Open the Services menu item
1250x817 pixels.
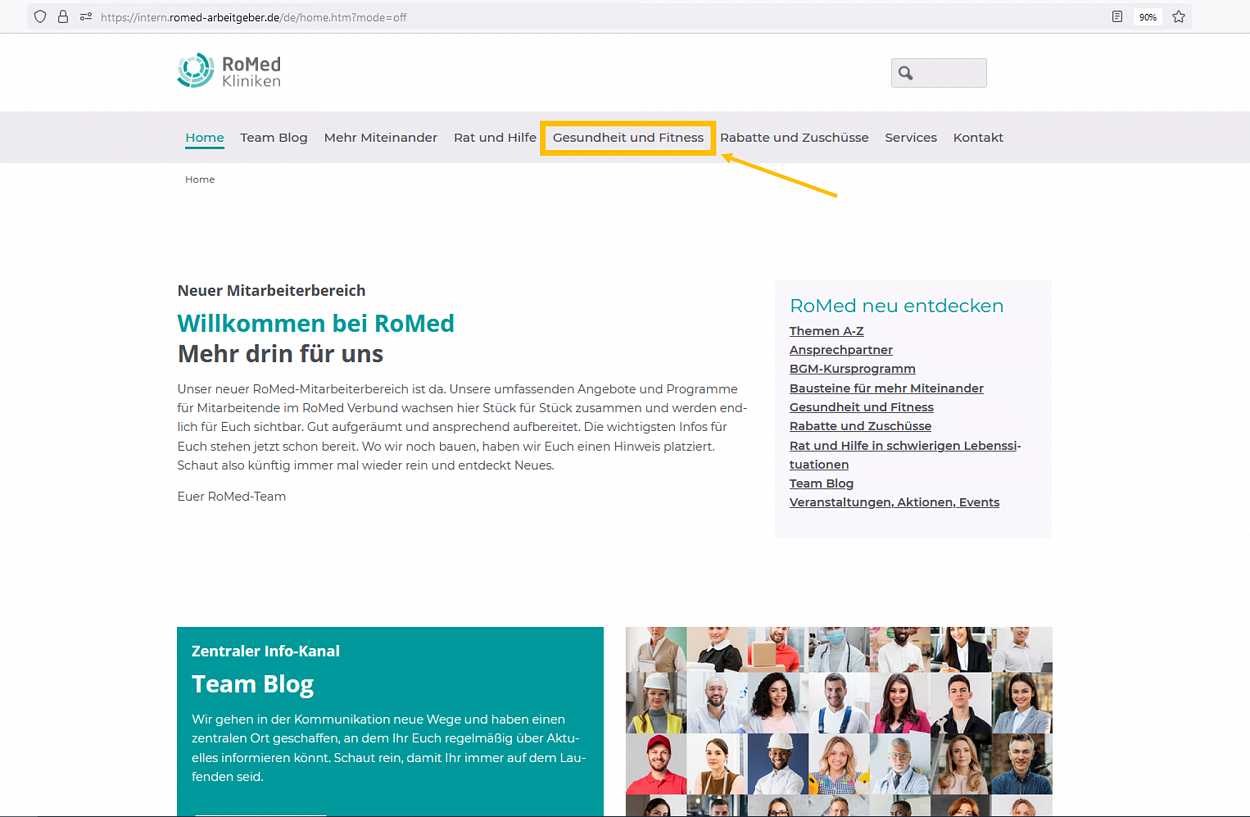point(911,138)
